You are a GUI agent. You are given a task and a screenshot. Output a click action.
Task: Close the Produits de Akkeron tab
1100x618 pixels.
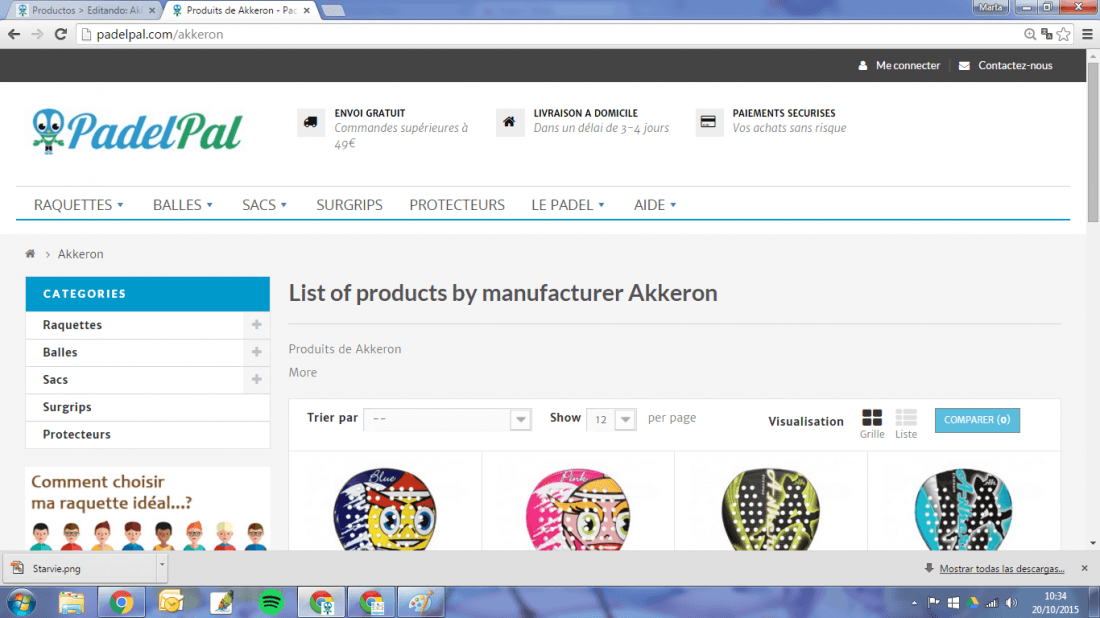pyautogui.click(x=307, y=11)
